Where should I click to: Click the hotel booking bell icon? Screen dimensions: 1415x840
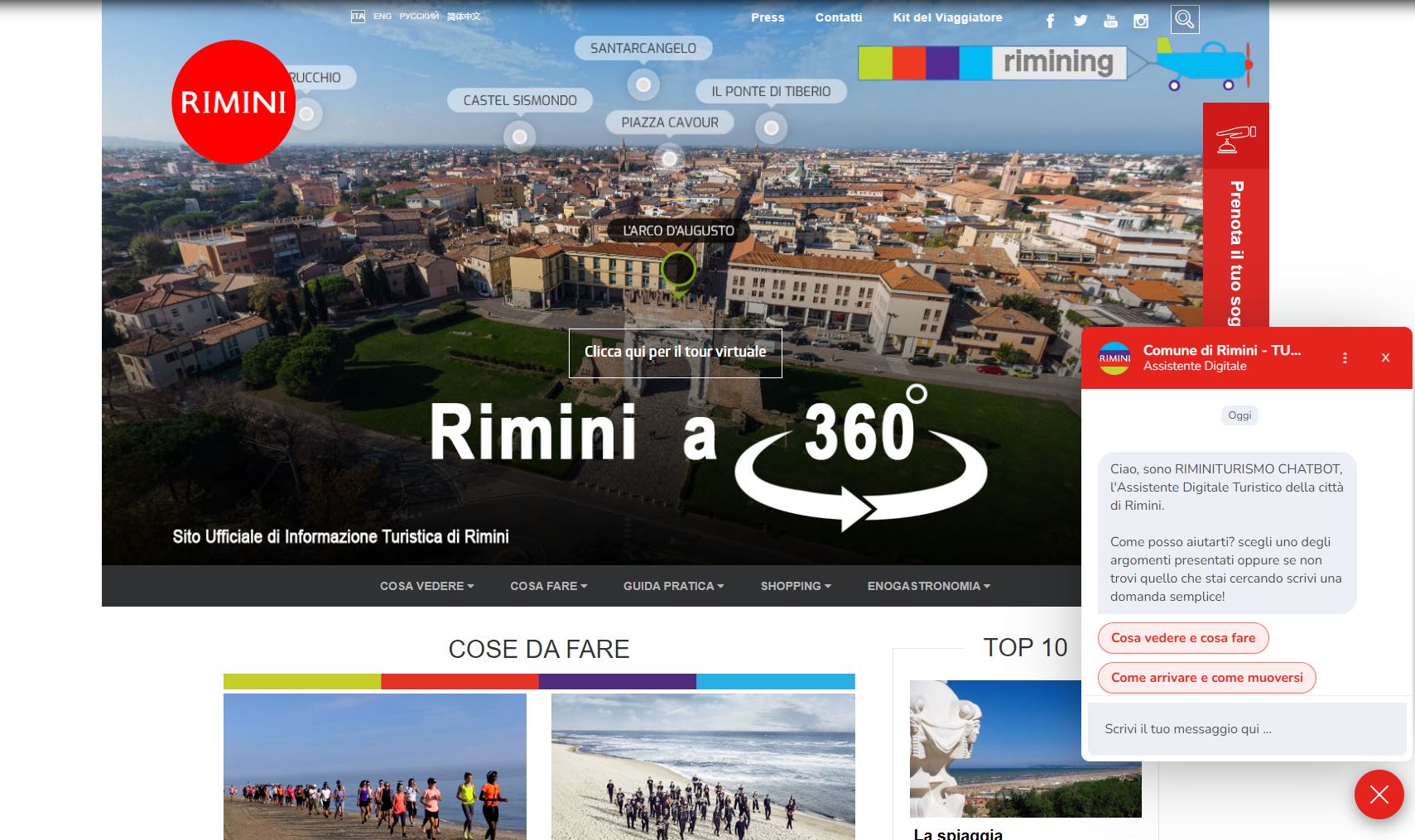(1235, 137)
